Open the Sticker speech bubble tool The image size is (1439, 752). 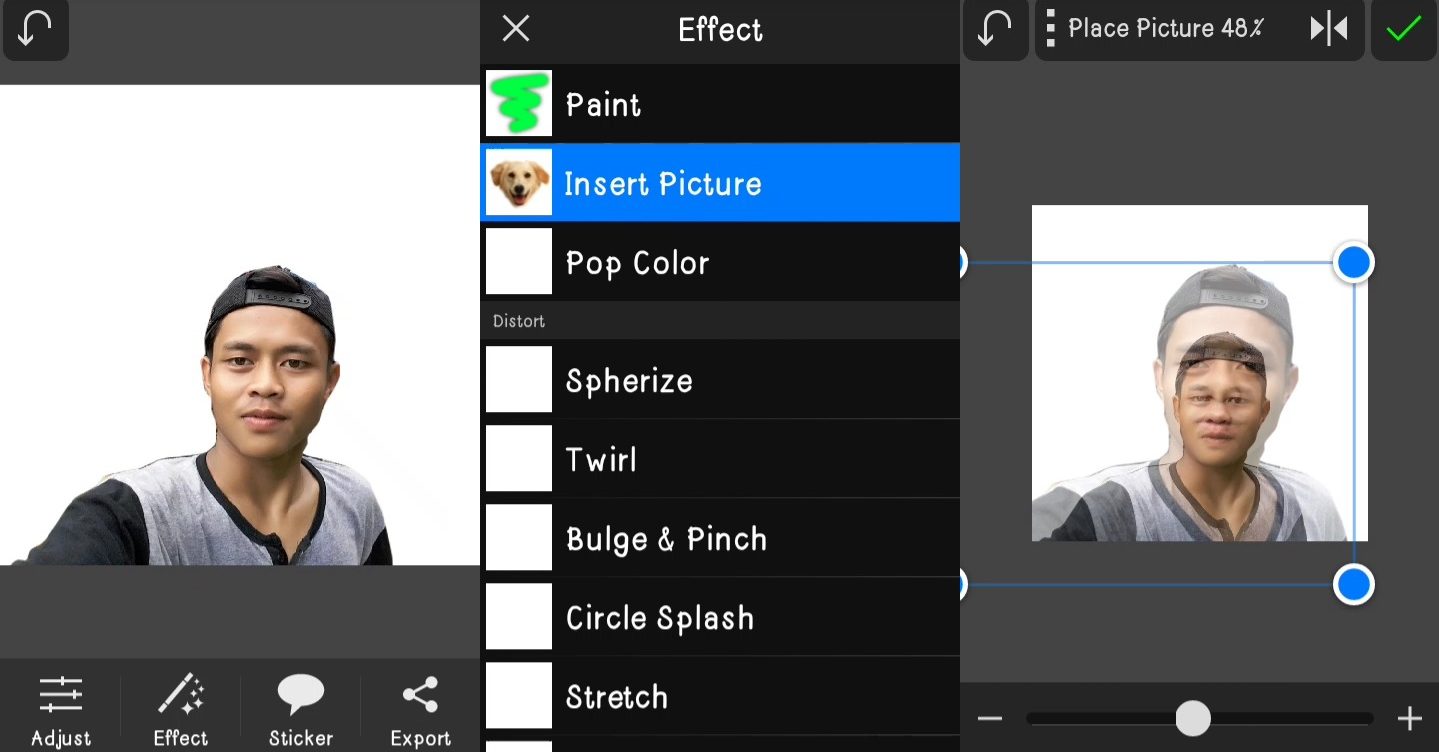click(x=300, y=710)
